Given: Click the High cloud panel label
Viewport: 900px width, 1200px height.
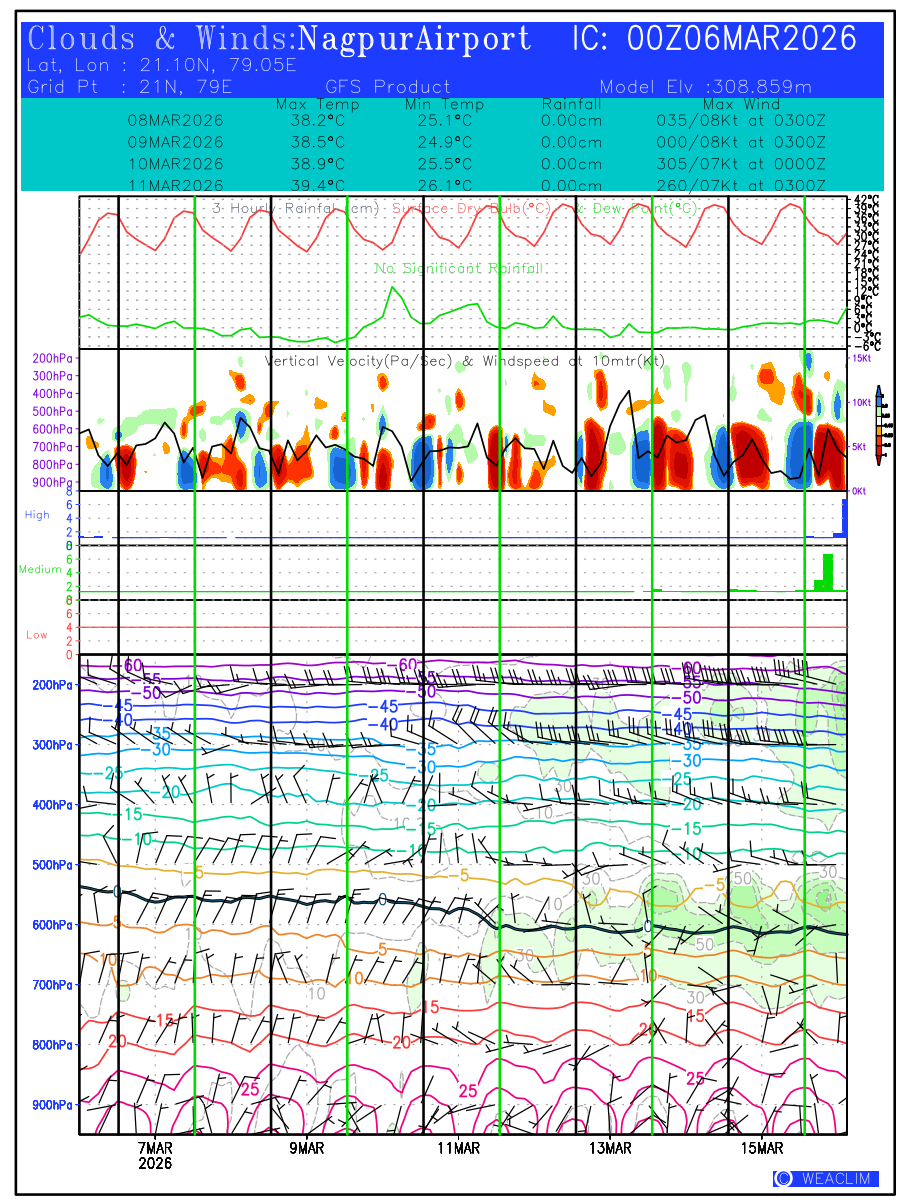Looking at the screenshot, I should click(37, 515).
